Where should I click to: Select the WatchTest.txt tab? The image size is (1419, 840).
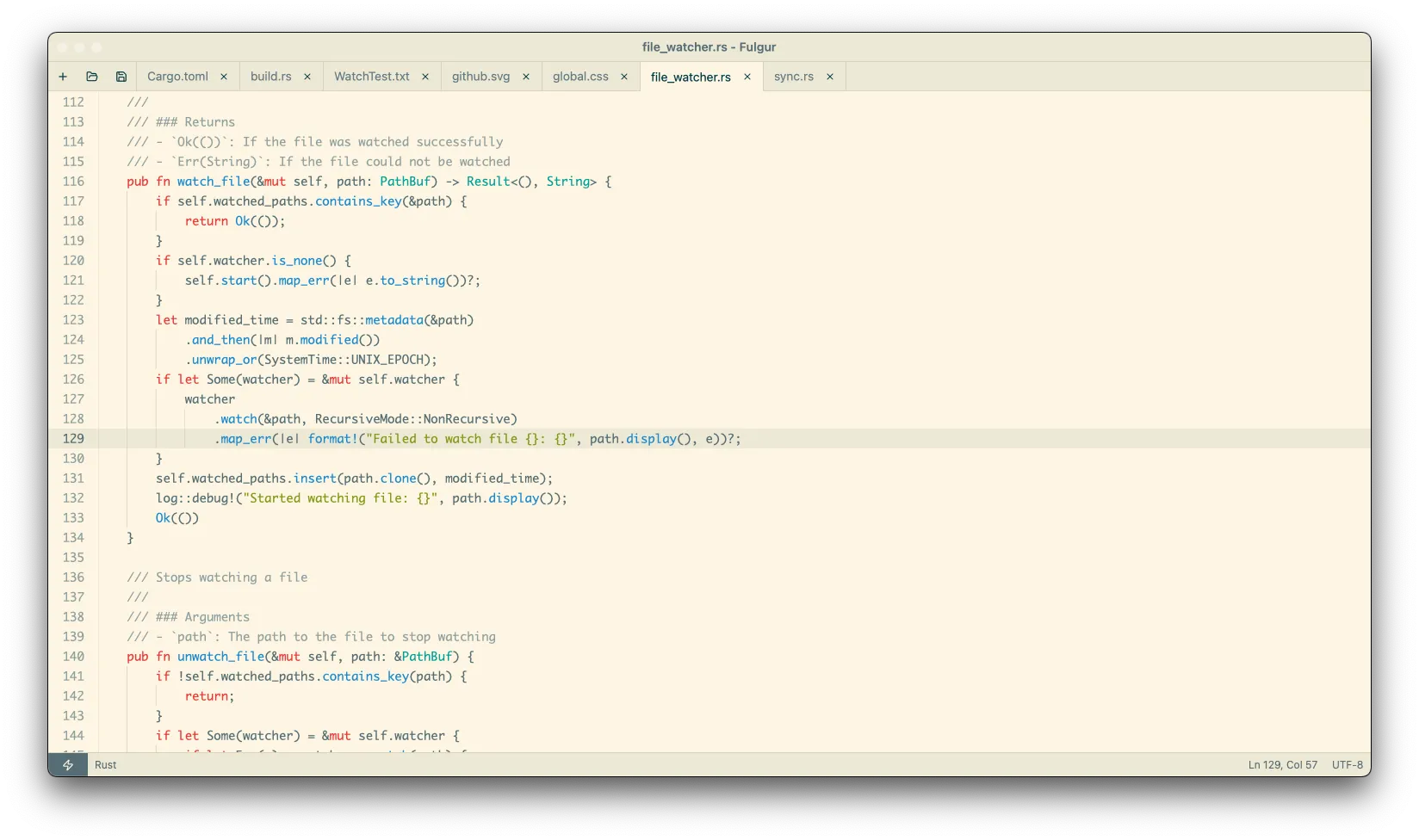click(x=371, y=77)
